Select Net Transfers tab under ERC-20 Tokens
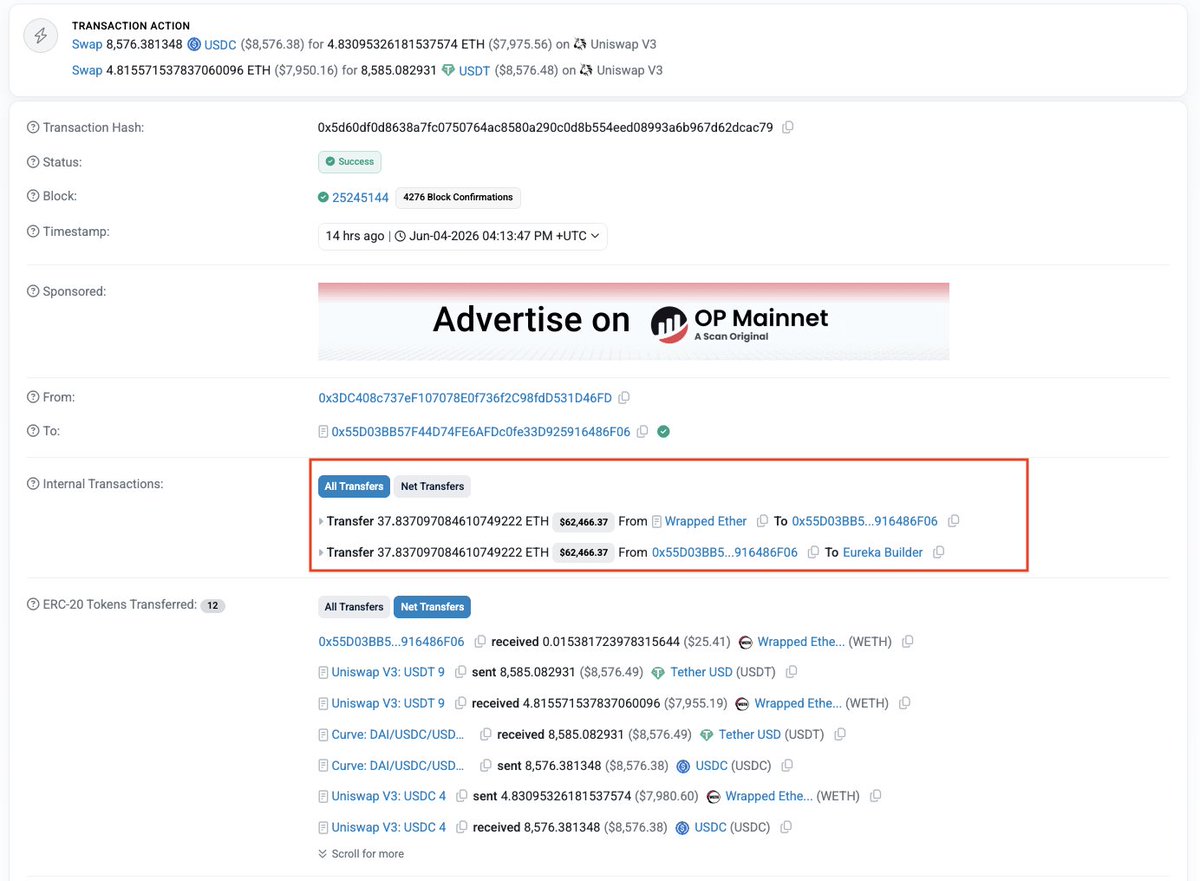 click(x=432, y=607)
